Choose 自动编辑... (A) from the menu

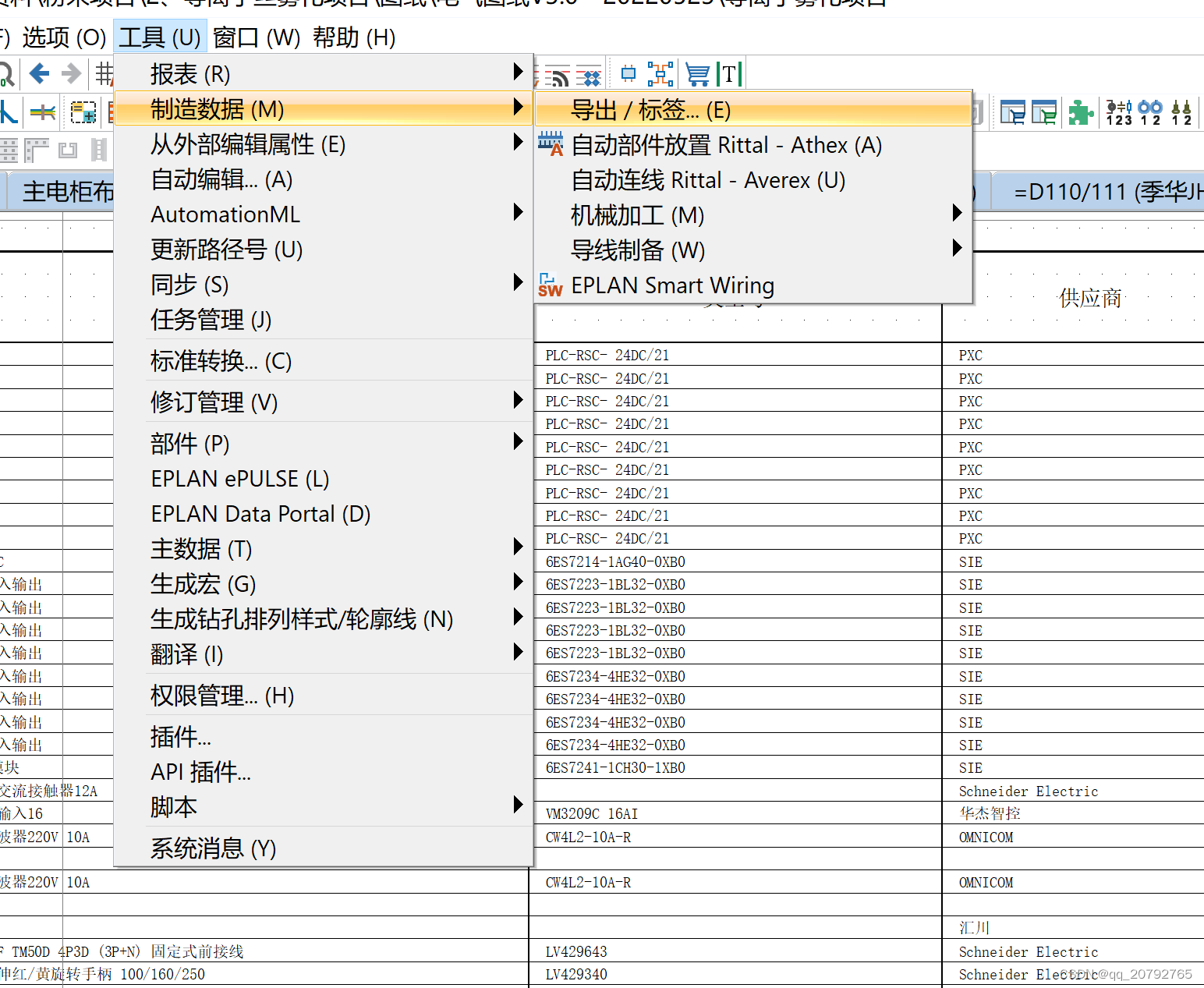point(324,179)
